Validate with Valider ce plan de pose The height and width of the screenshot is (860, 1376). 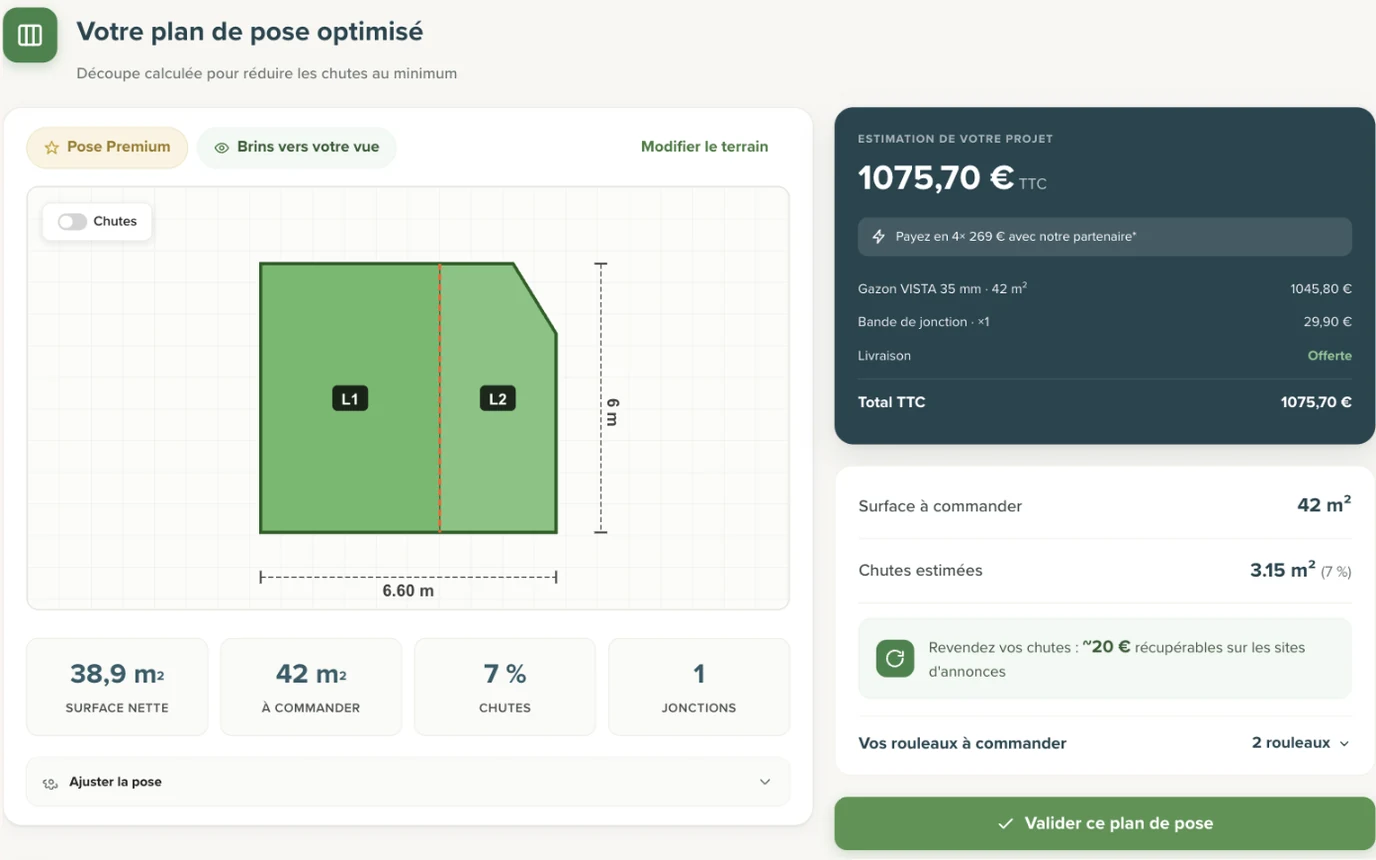pyautogui.click(x=1105, y=824)
